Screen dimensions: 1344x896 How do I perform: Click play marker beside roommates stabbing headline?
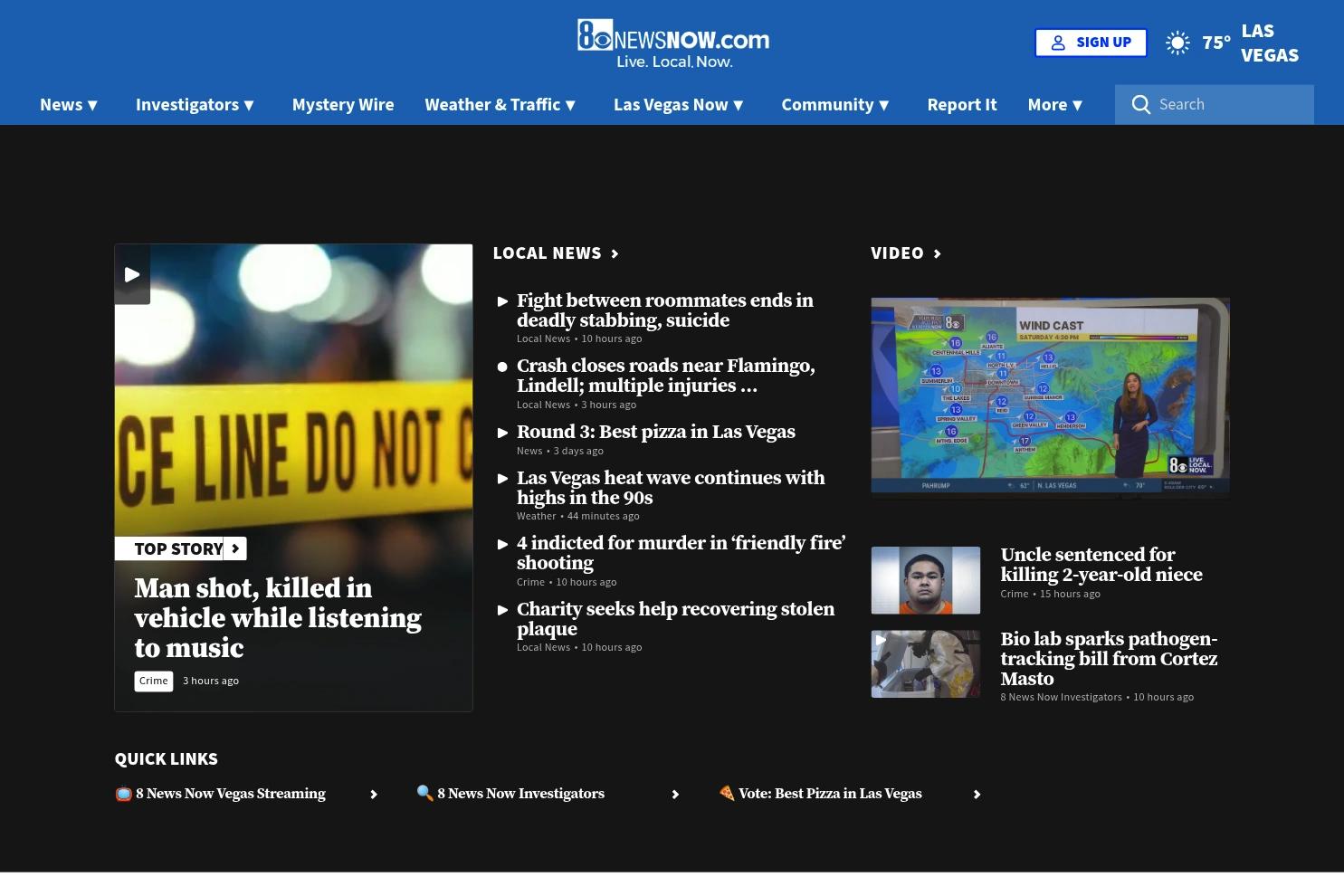coord(502,301)
